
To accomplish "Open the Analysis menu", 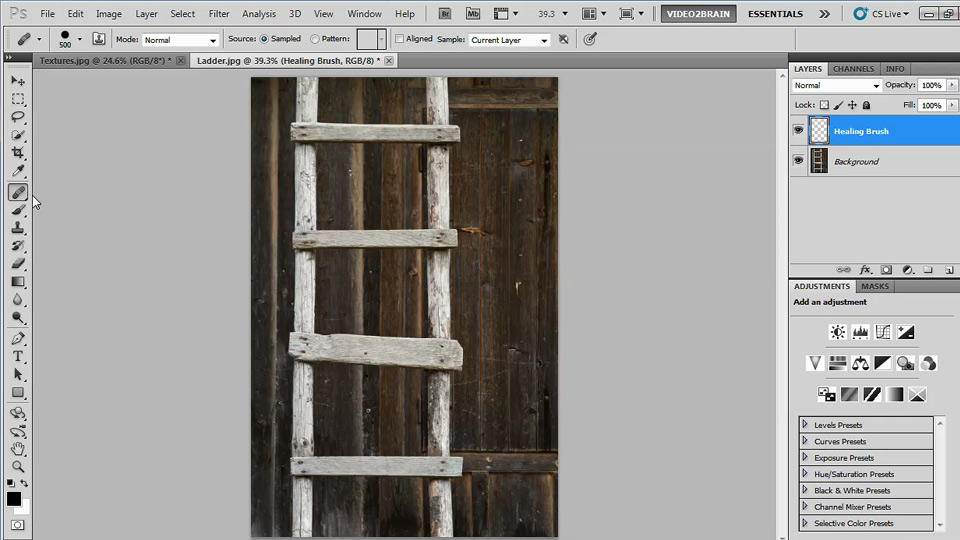I will (259, 13).
